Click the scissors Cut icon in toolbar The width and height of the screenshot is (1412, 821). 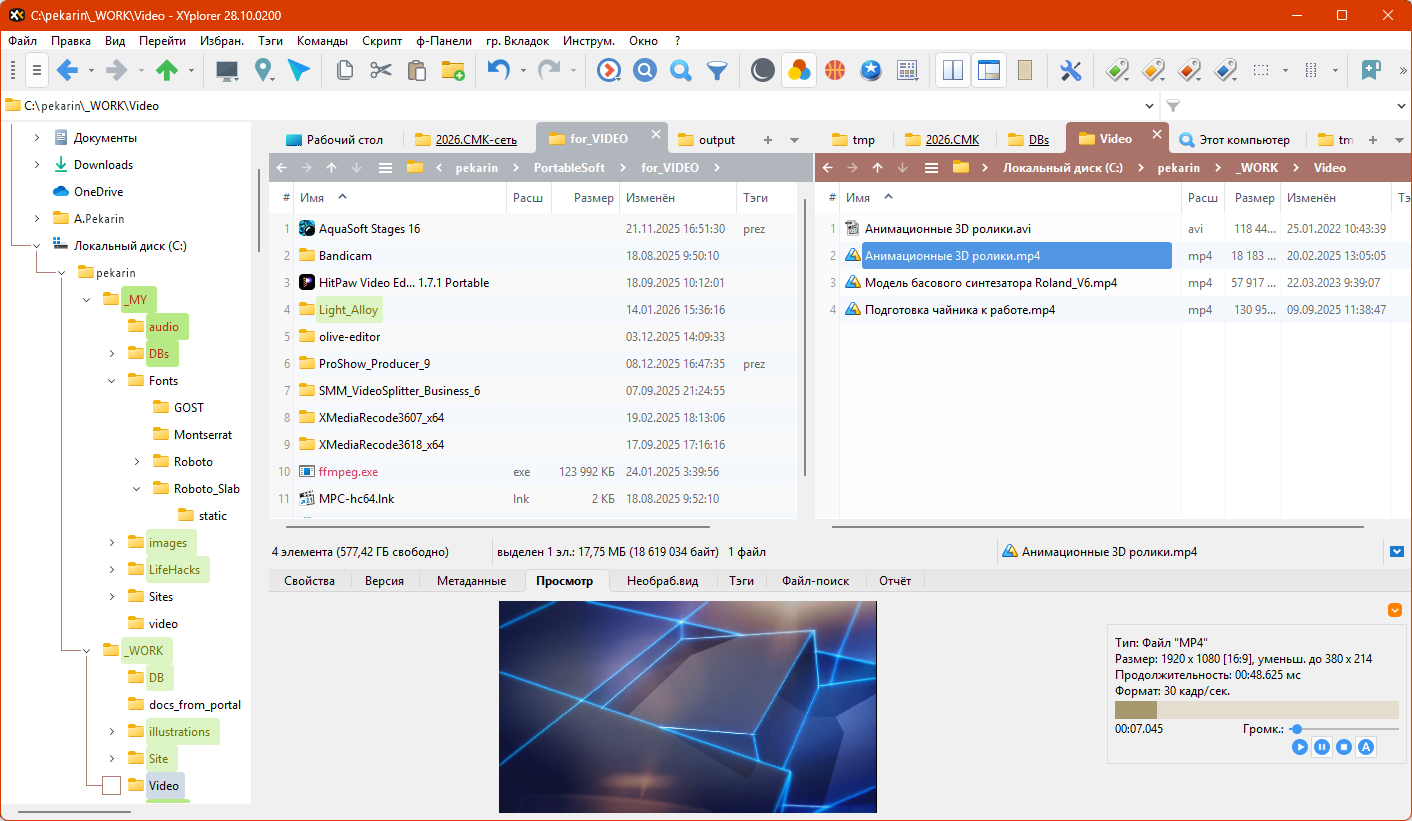380,70
